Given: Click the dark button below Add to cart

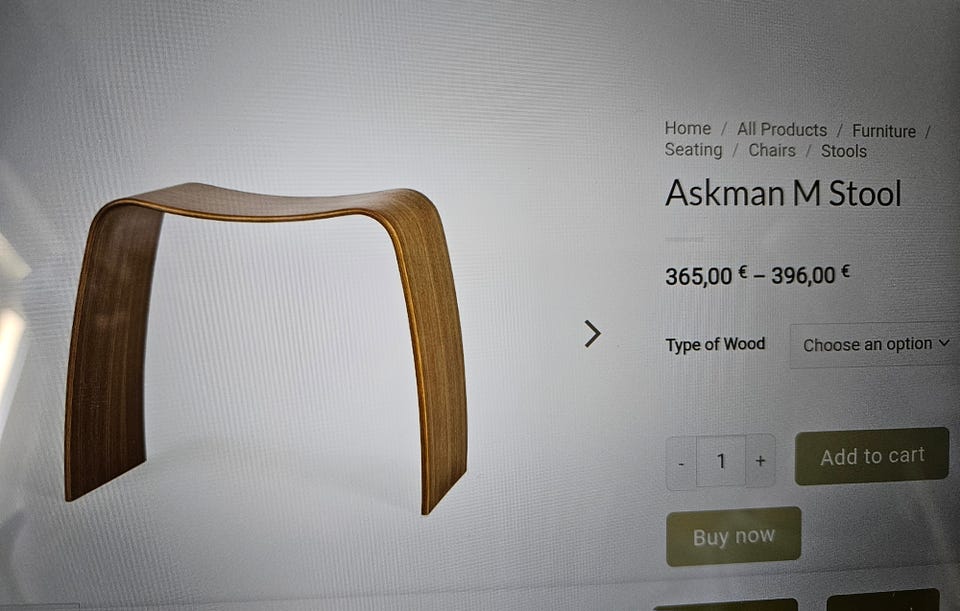Looking at the screenshot, I should click(x=882, y=600).
